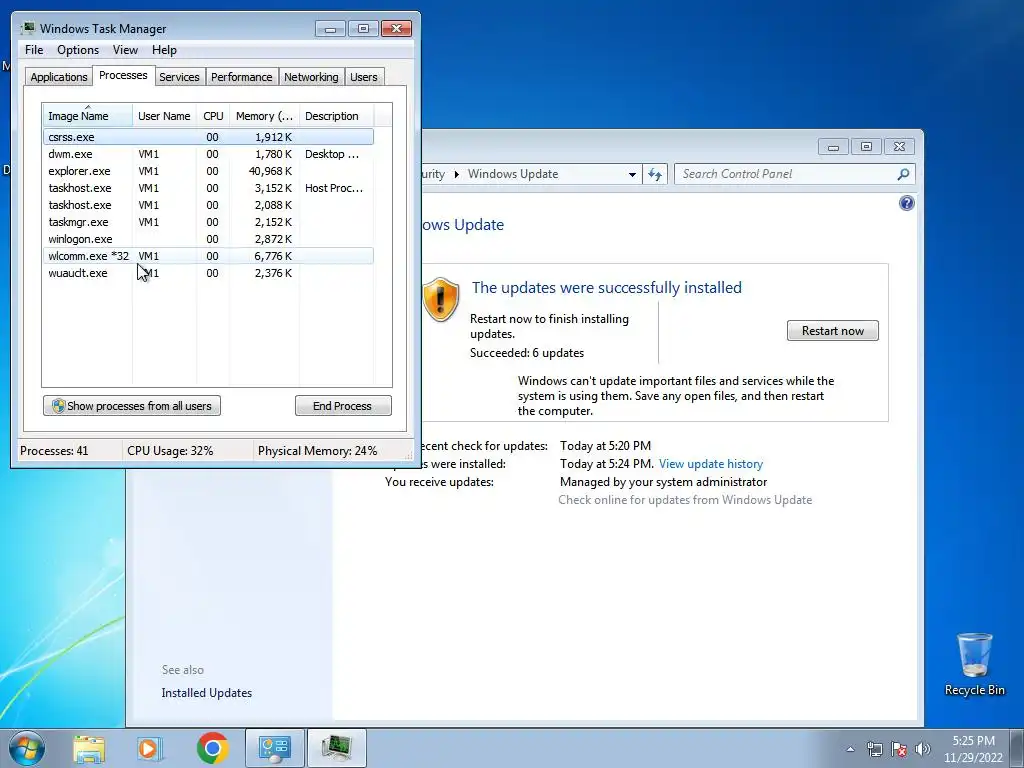1024x768 pixels.
Task: Launch Windows Media Player from the taskbar
Action: click(150, 748)
